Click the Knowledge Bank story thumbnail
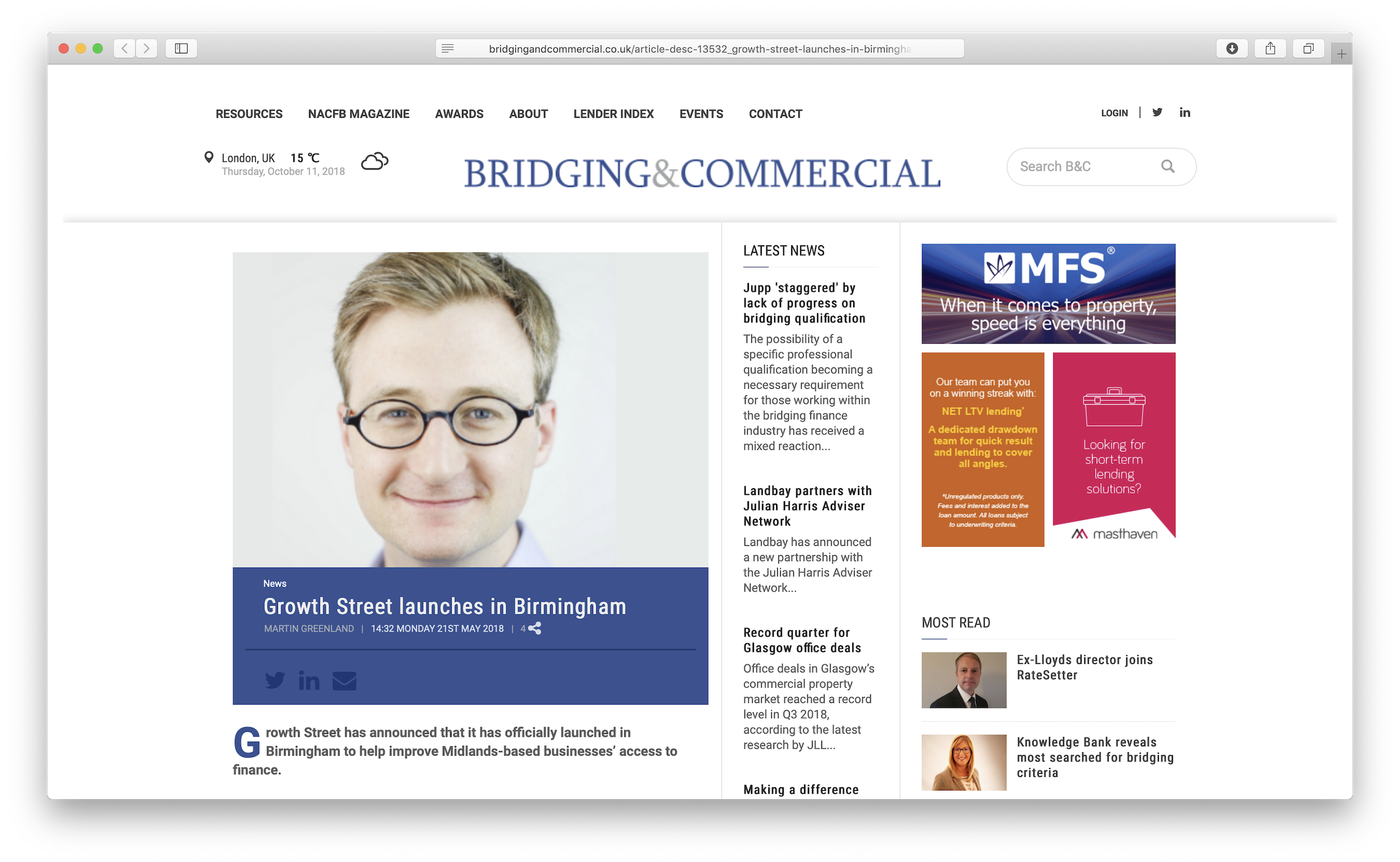This screenshot has width=1400, height=862. click(964, 762)
